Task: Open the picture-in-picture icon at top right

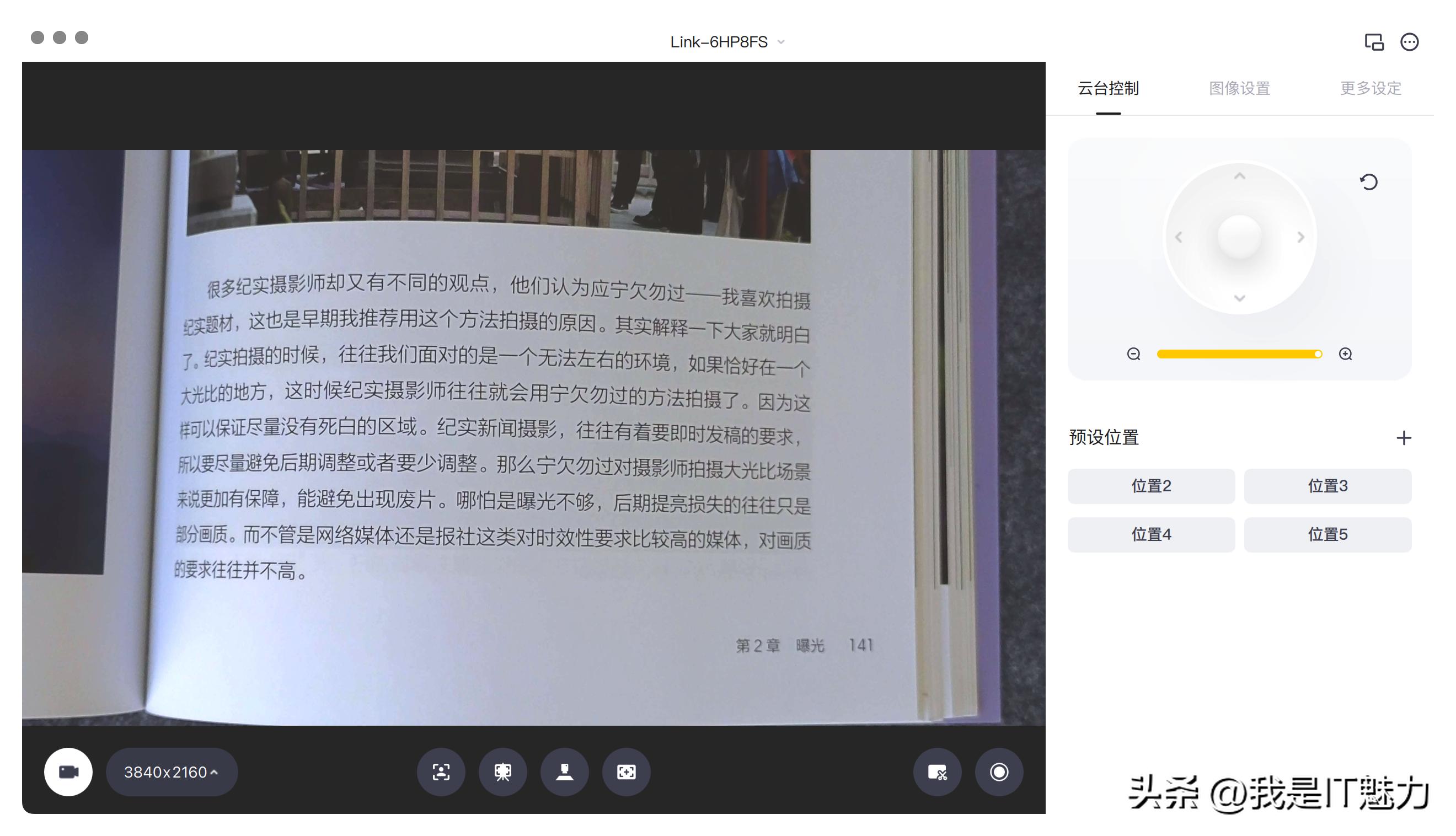Action: (x=1373, y=41)
